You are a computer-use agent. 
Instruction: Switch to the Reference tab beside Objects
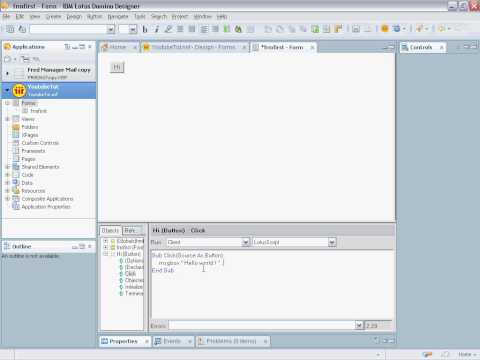point(131,230)
